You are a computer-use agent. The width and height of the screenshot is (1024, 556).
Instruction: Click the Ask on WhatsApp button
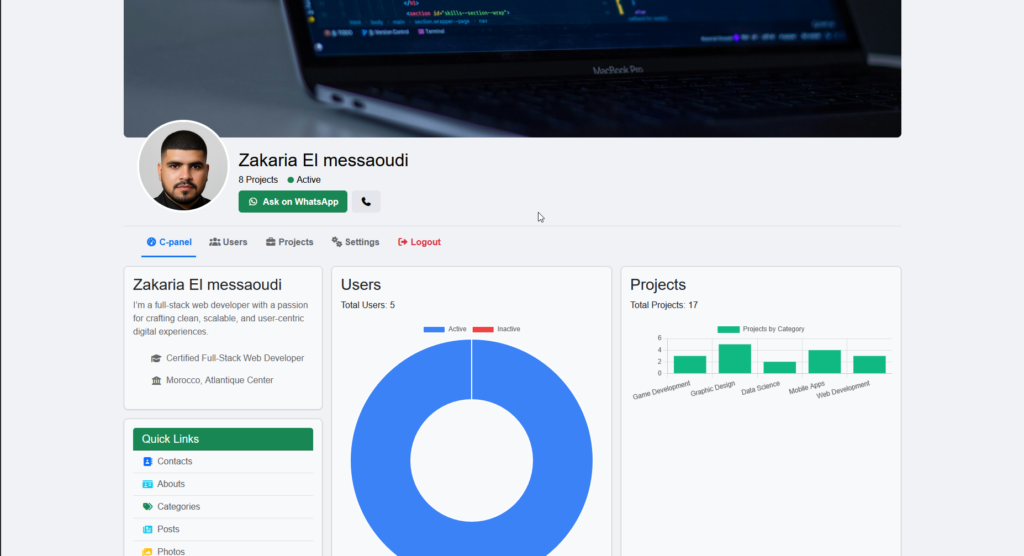293,202
